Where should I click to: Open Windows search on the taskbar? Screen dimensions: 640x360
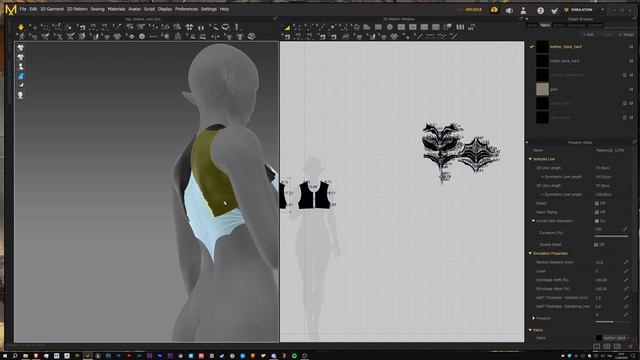tap(15, 356)
